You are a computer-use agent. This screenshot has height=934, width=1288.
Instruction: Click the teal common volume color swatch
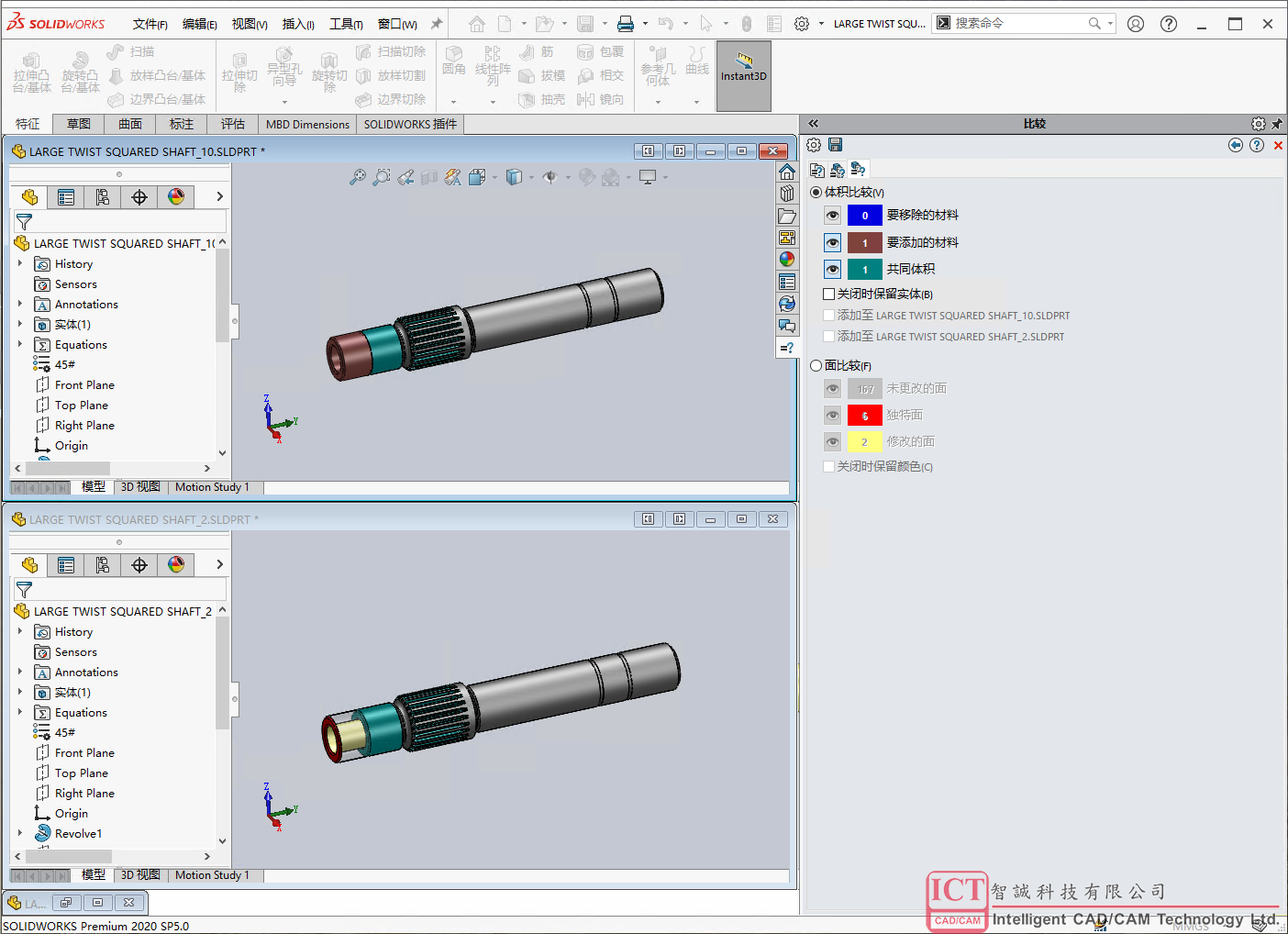pos(865,269)
